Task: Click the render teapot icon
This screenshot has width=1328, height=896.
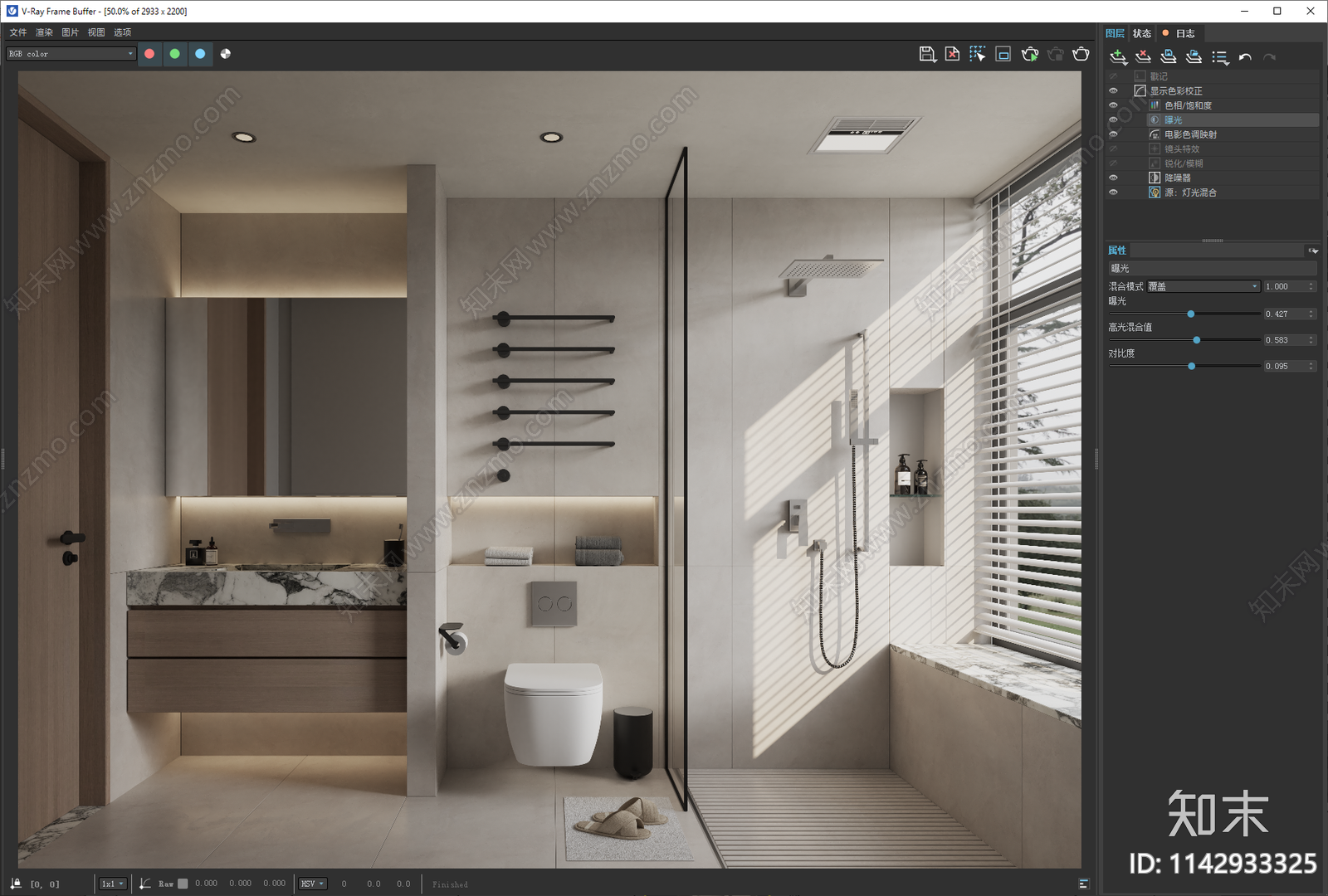Action: coord(1081,54)
